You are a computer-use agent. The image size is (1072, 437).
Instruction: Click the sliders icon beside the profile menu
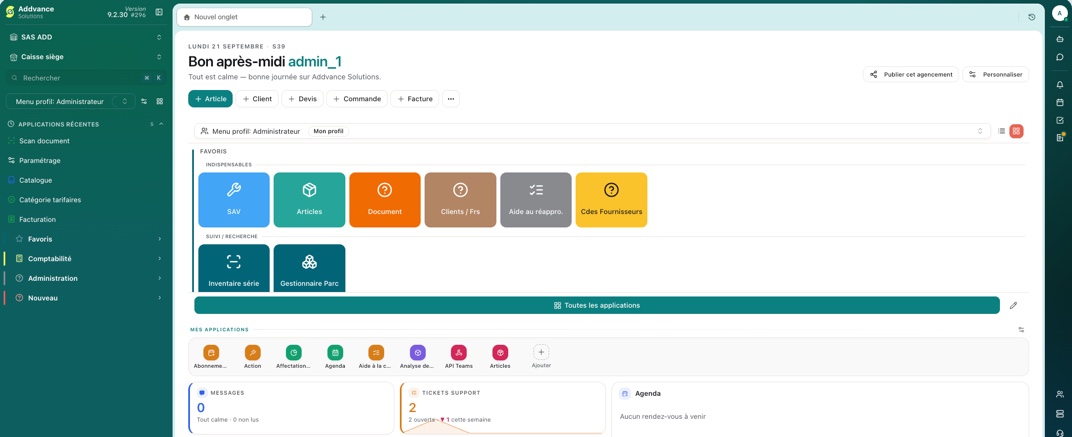(x=144, y=101)
